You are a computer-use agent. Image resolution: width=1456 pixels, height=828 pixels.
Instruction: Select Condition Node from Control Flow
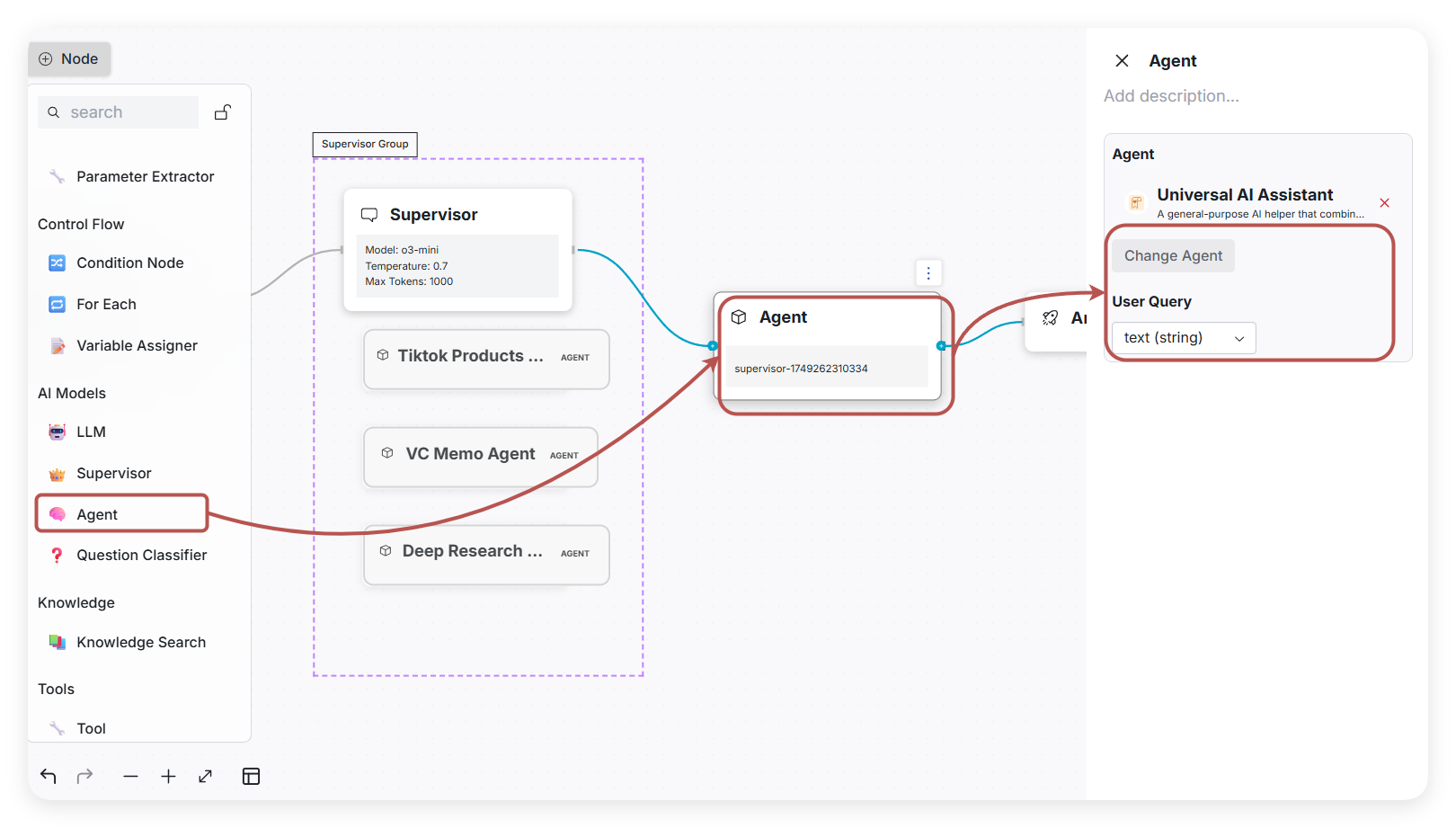129,263
